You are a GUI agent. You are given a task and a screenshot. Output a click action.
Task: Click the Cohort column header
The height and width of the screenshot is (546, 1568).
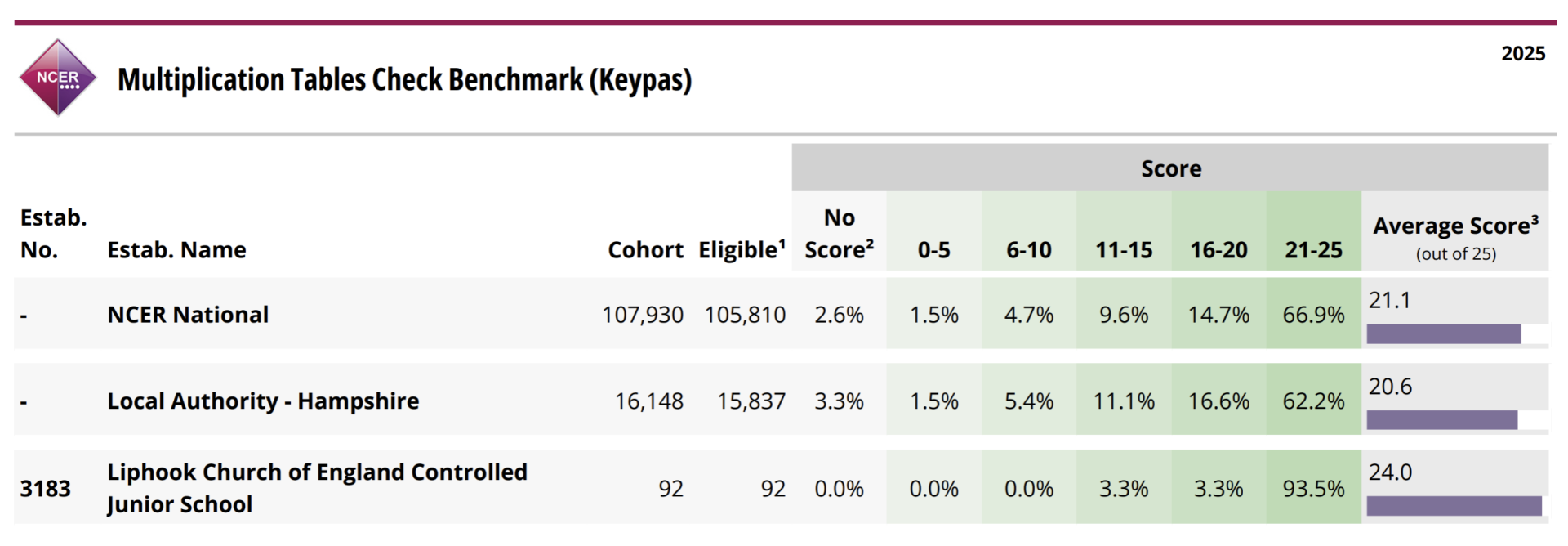point(645,250)
